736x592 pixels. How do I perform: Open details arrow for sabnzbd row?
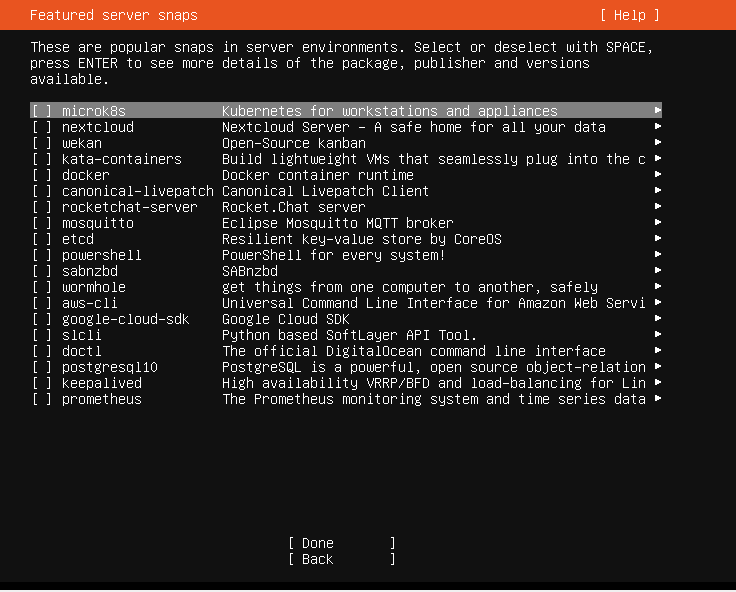tap(658, 269)
